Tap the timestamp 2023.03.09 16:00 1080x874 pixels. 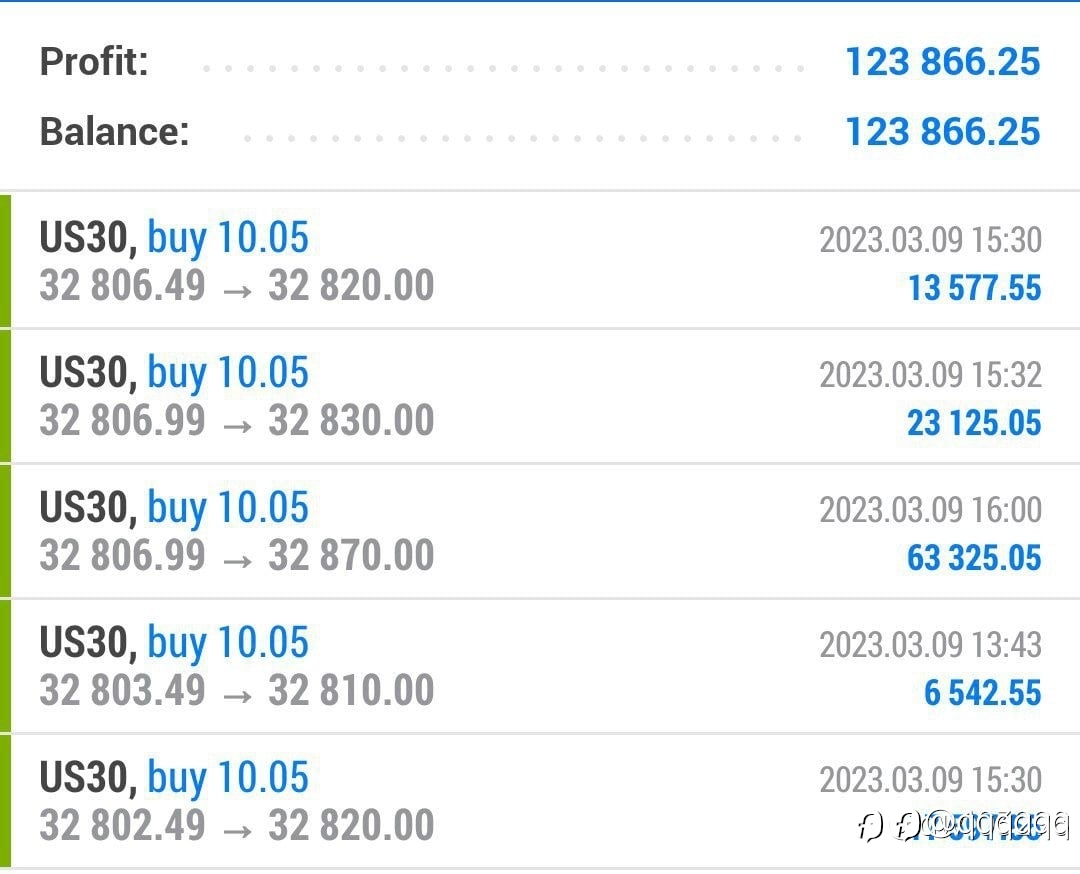click(931, 510)
